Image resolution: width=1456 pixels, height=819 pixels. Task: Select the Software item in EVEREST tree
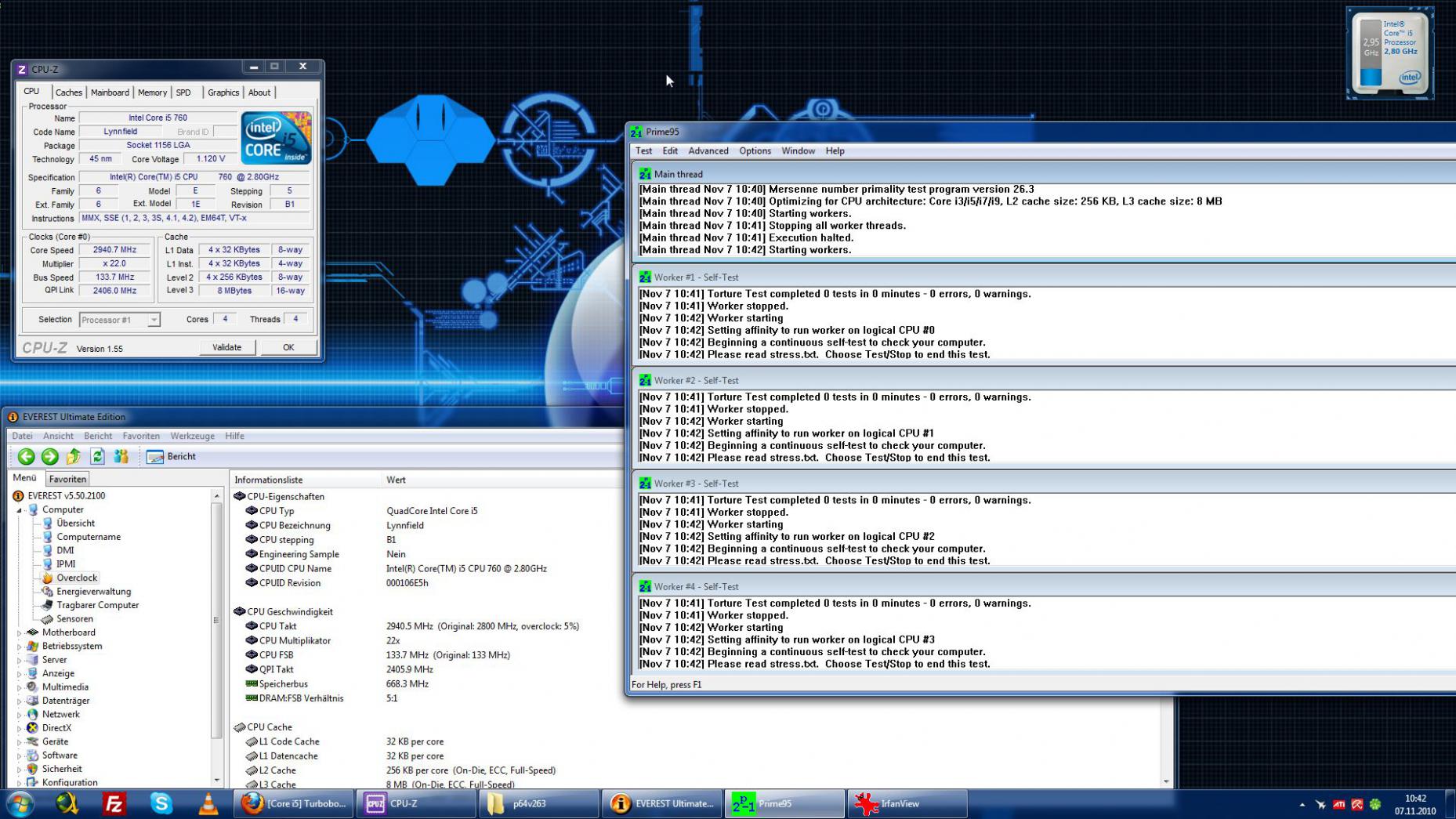coord(60,756)
